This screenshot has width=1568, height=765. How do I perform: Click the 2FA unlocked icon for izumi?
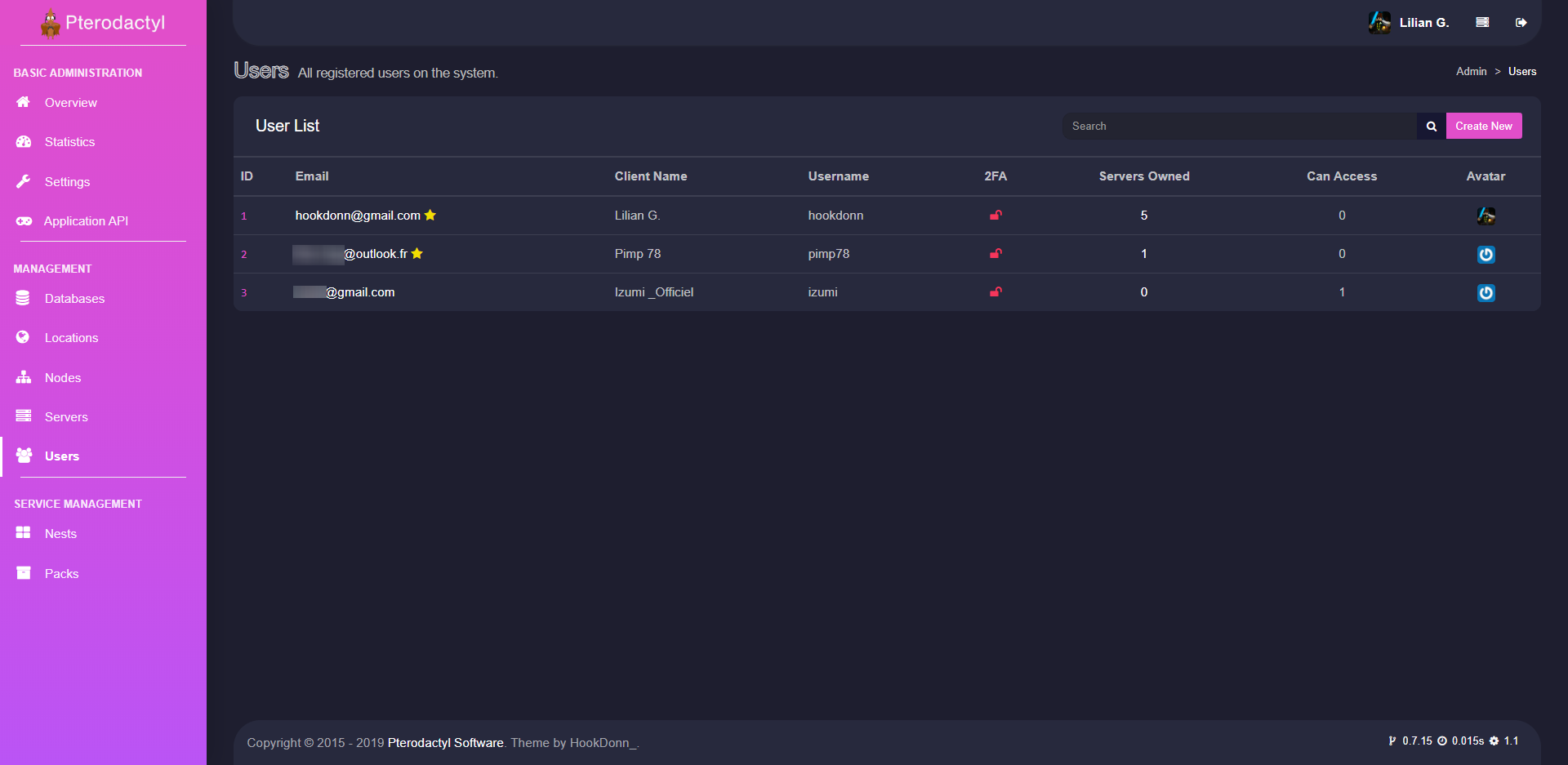pos(996,292)
